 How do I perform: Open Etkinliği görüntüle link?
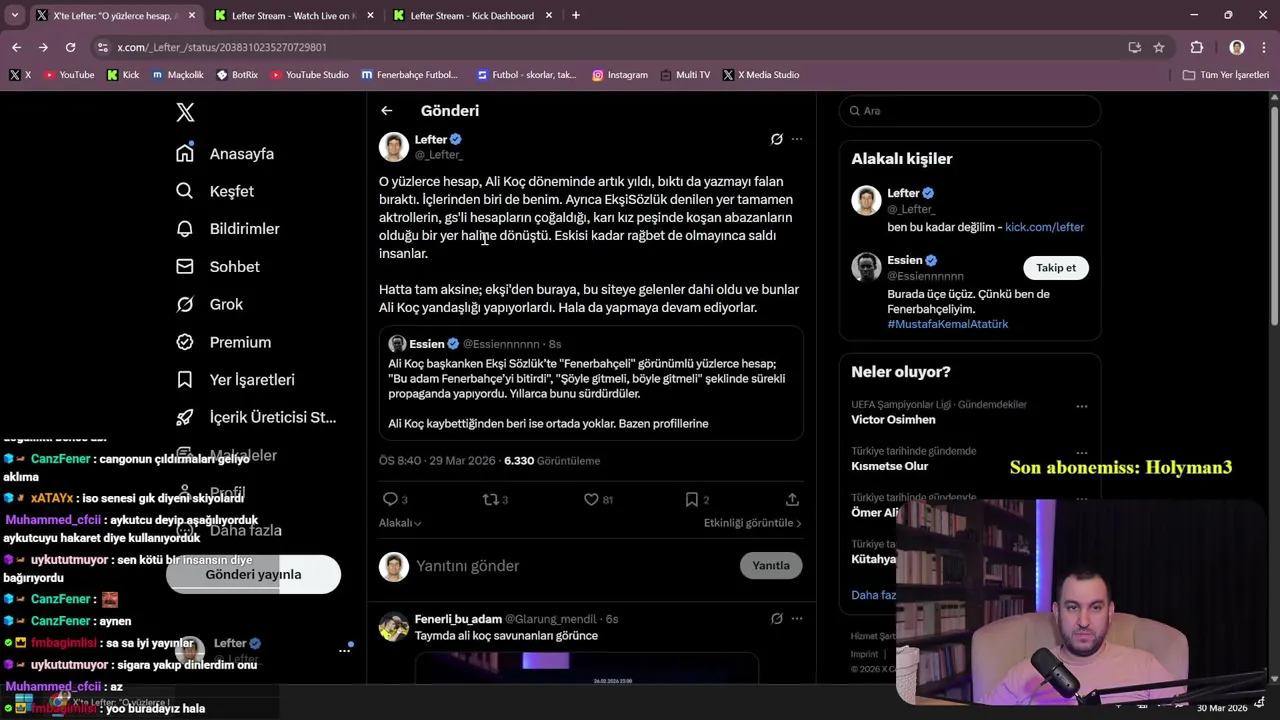(x=752, y=523)
